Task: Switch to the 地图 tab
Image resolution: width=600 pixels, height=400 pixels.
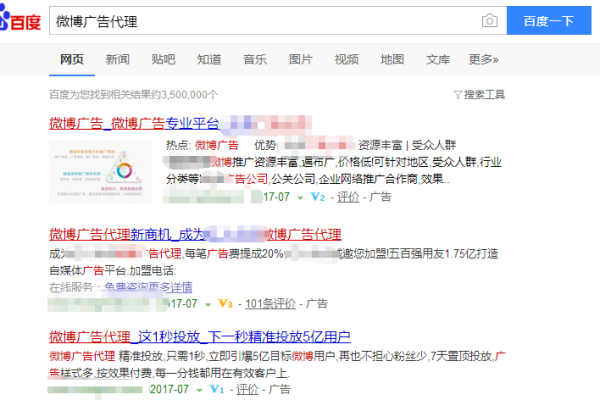Action: (x=392, y=59)
